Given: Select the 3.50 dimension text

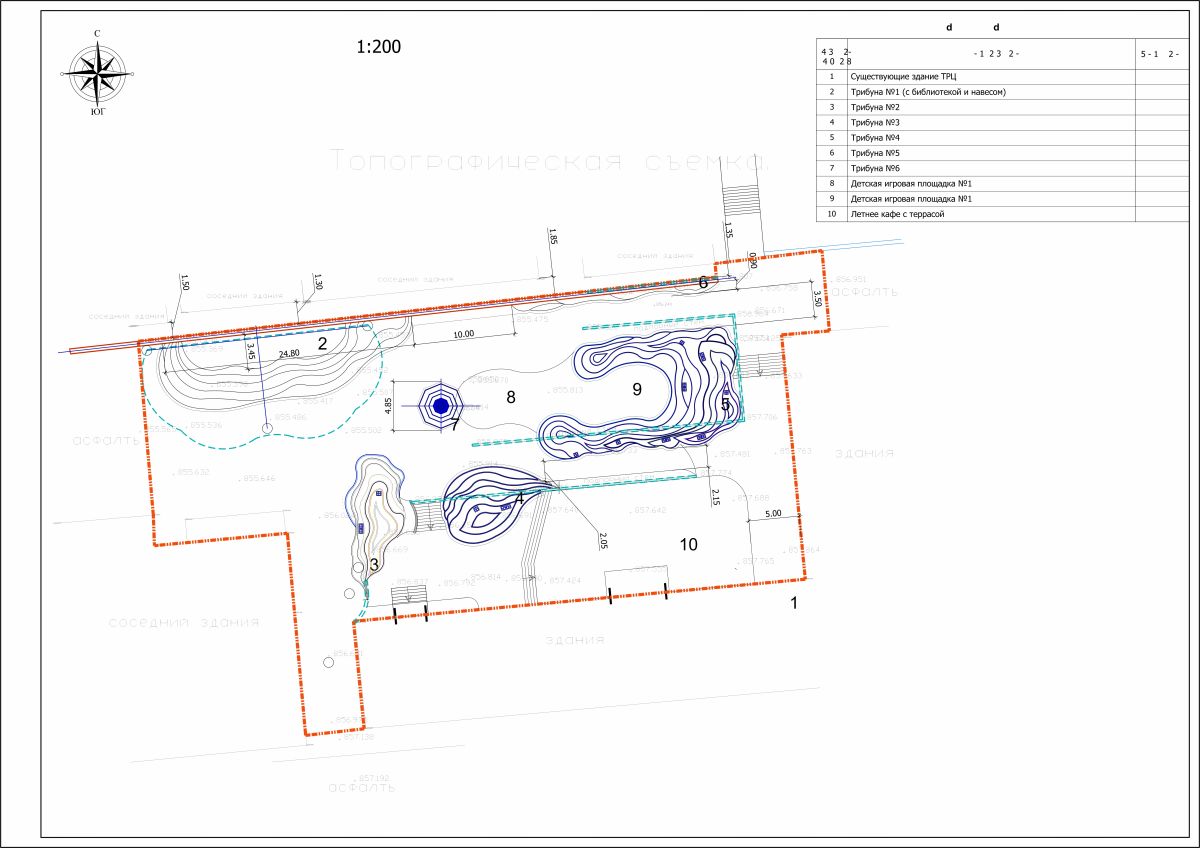Looking at the screenshot, I should [817, 298].
